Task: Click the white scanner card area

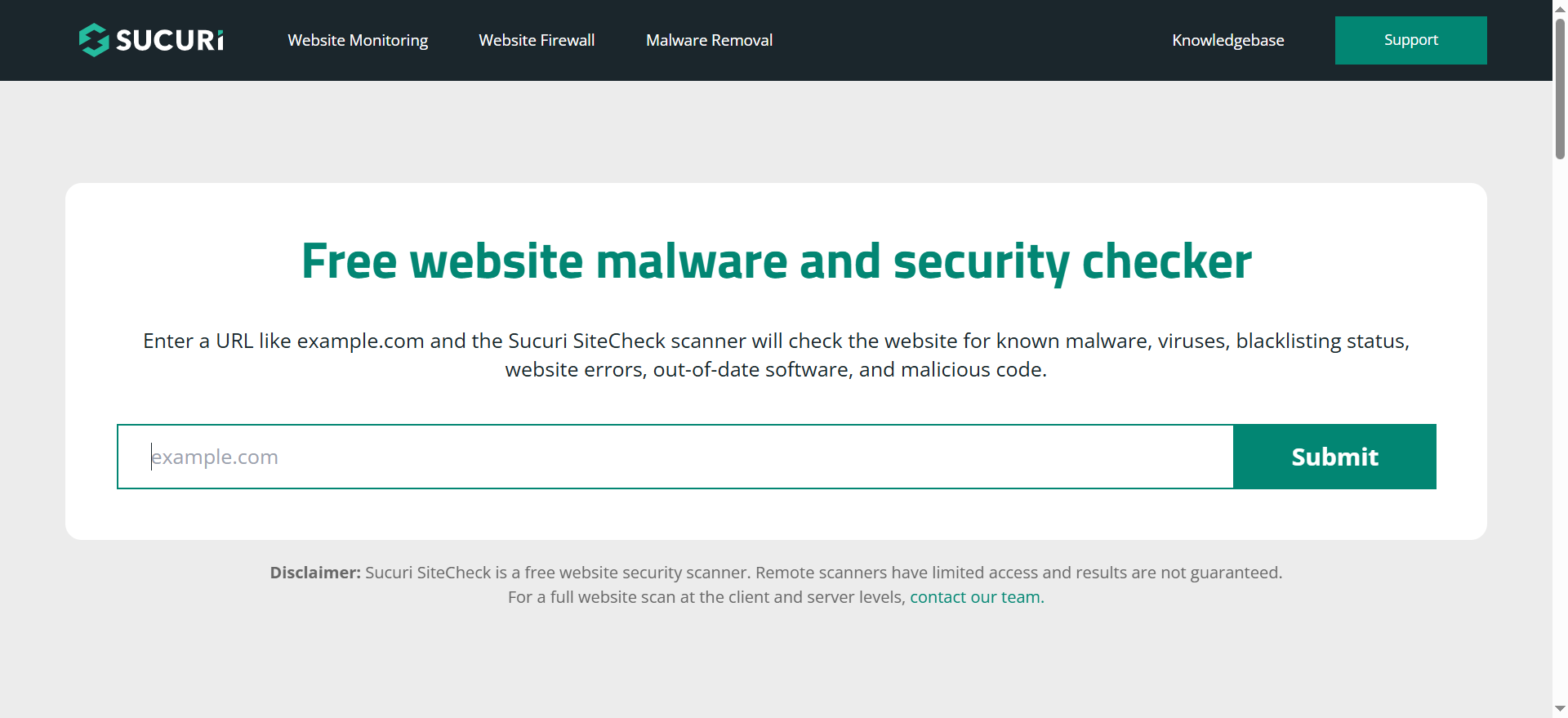Action: (776, 515)
